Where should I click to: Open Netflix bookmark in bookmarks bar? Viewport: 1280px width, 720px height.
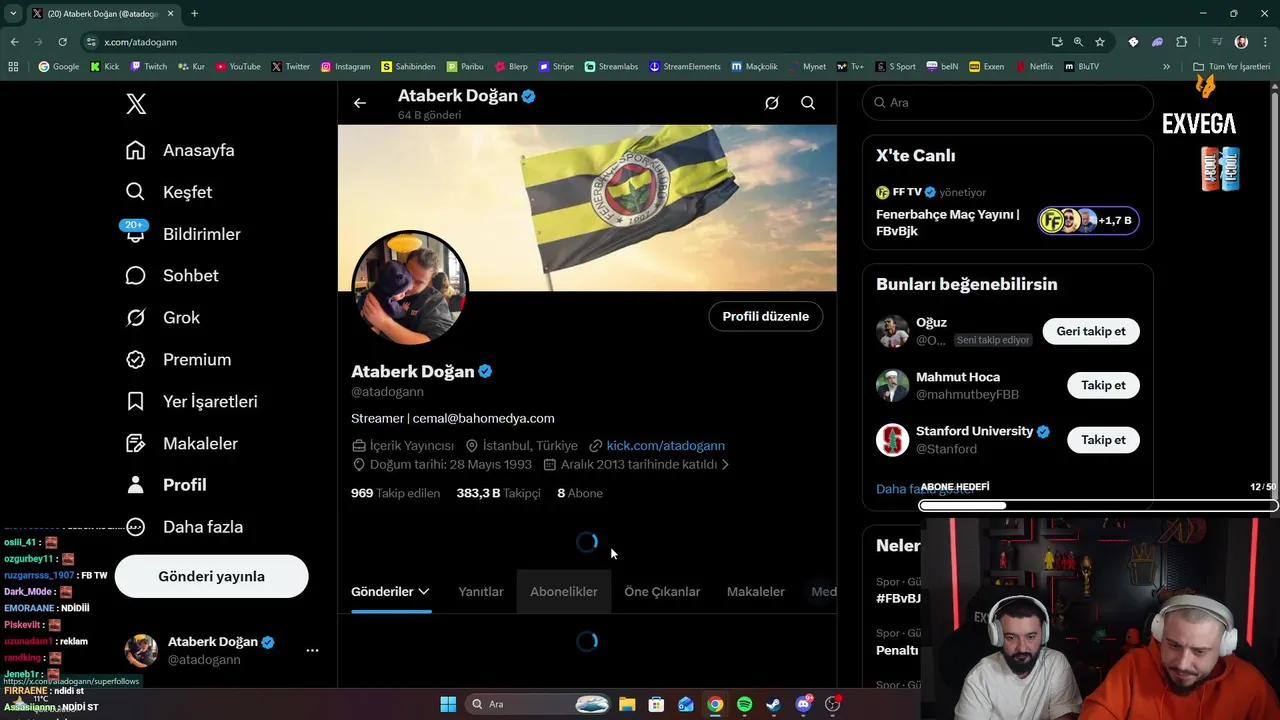[1034, 67]
